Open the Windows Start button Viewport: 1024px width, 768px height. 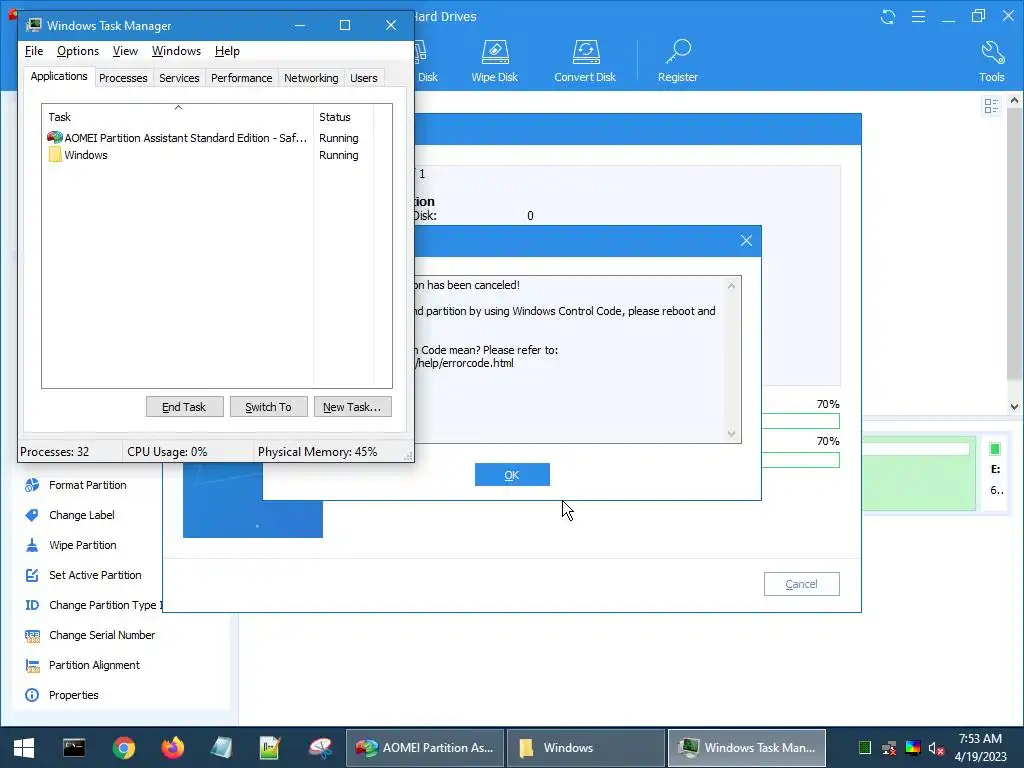[24, 748]
